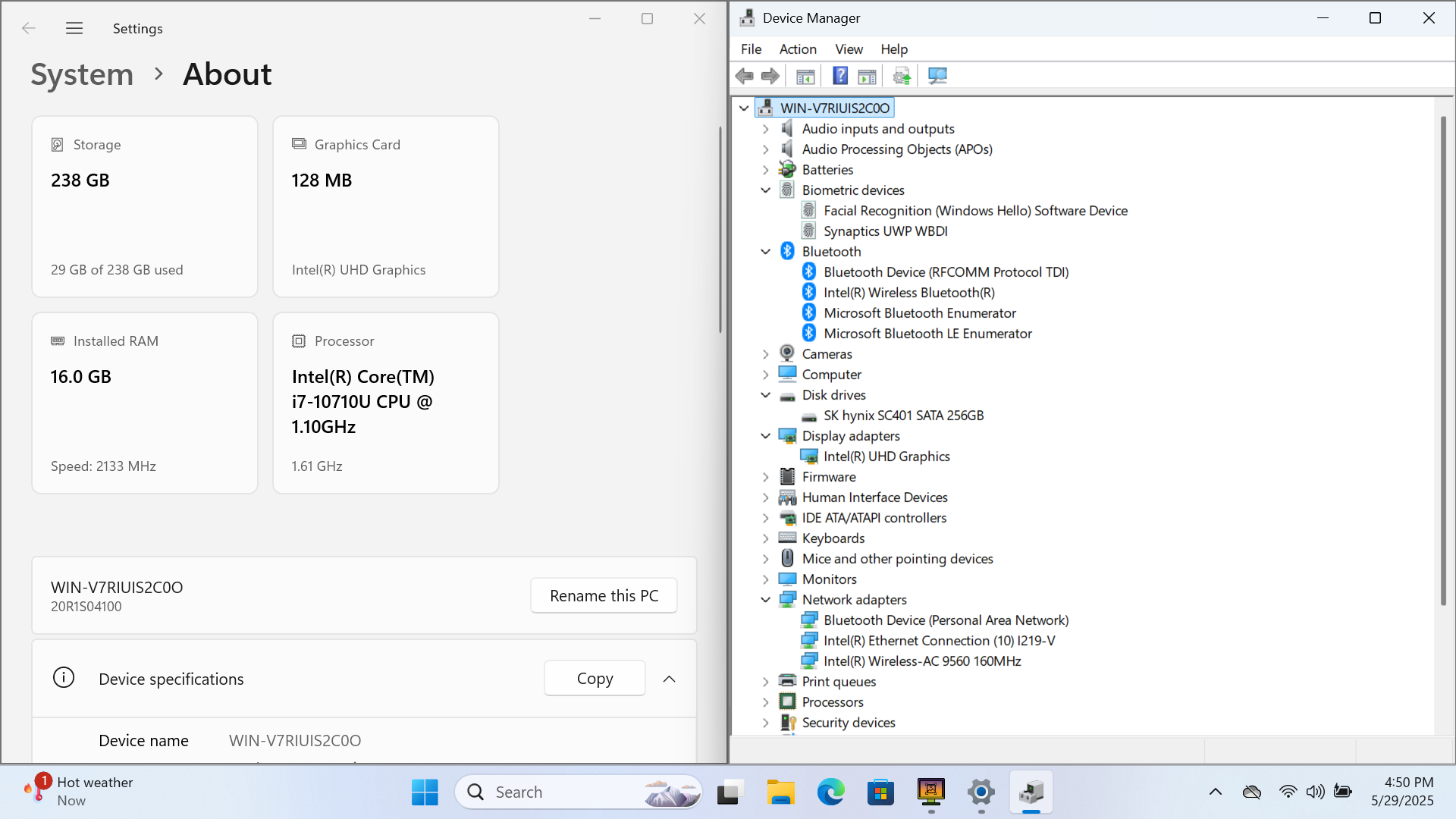
Task: Click the Bluetooth category icon in device tree
Action: (787, 251)
